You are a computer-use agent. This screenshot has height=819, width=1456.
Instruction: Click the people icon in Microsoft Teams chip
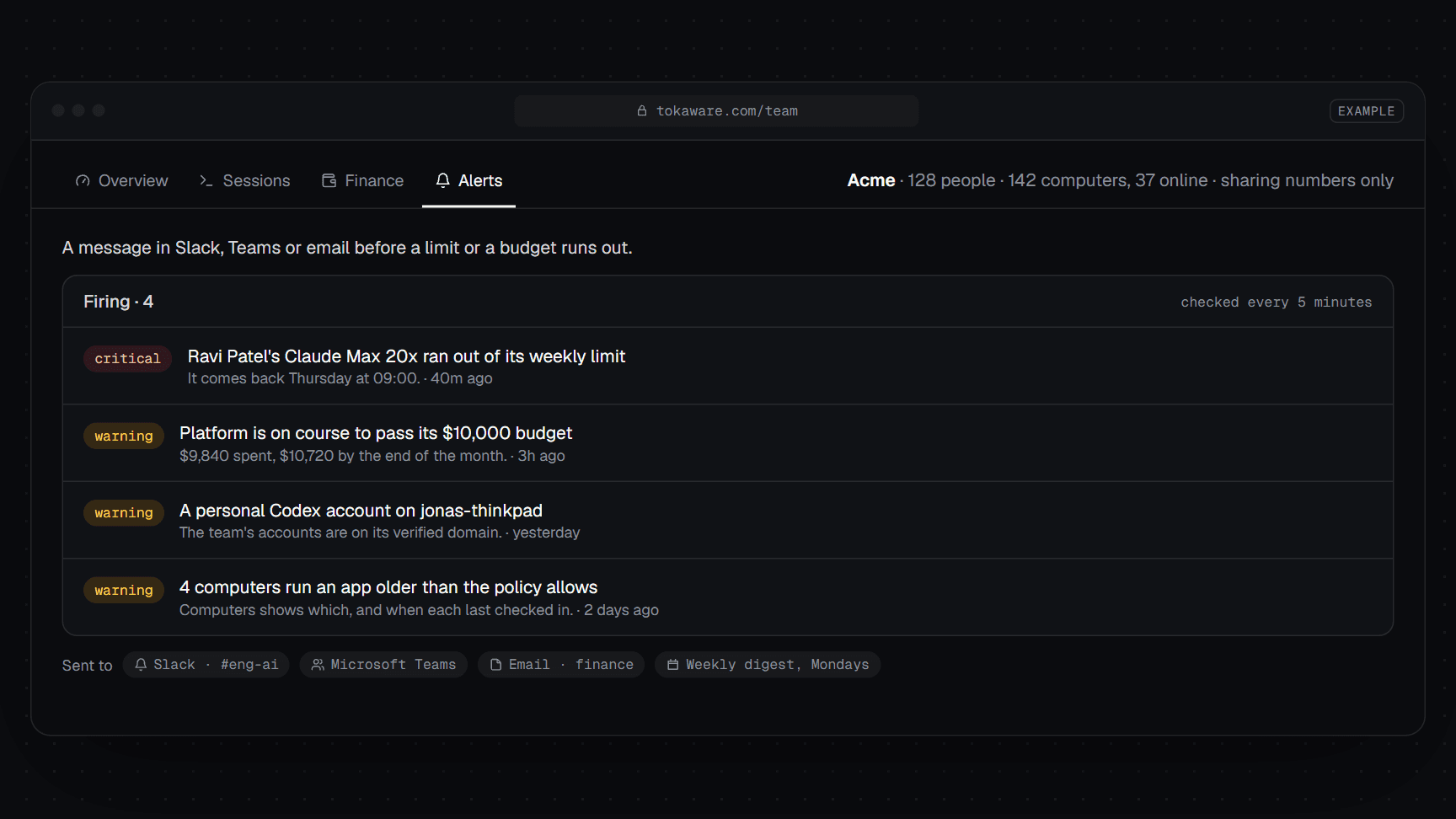click(x=318, y=665)
